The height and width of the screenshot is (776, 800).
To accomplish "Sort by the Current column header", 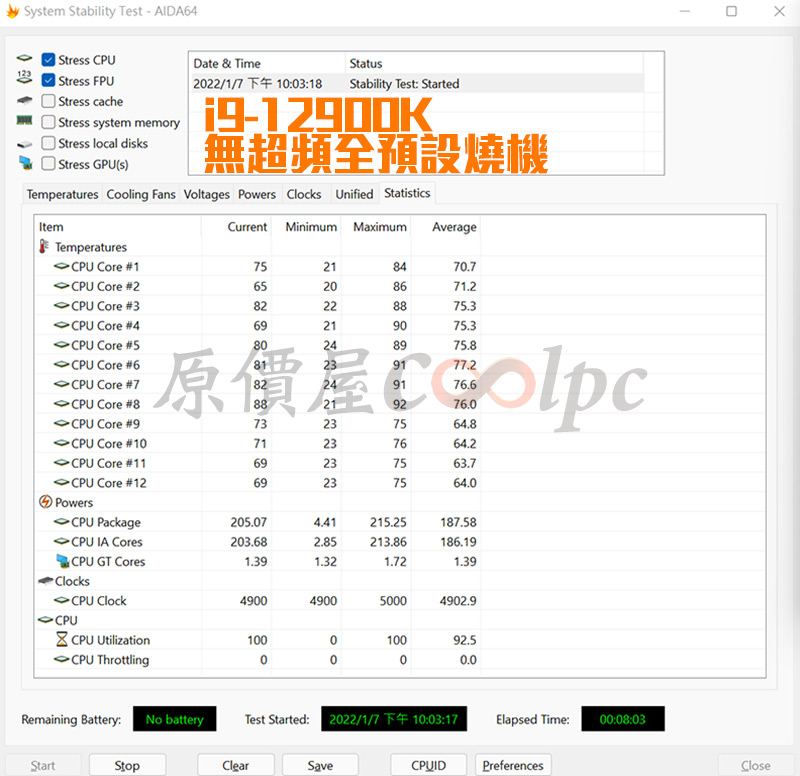I will (x=236, y=227).
